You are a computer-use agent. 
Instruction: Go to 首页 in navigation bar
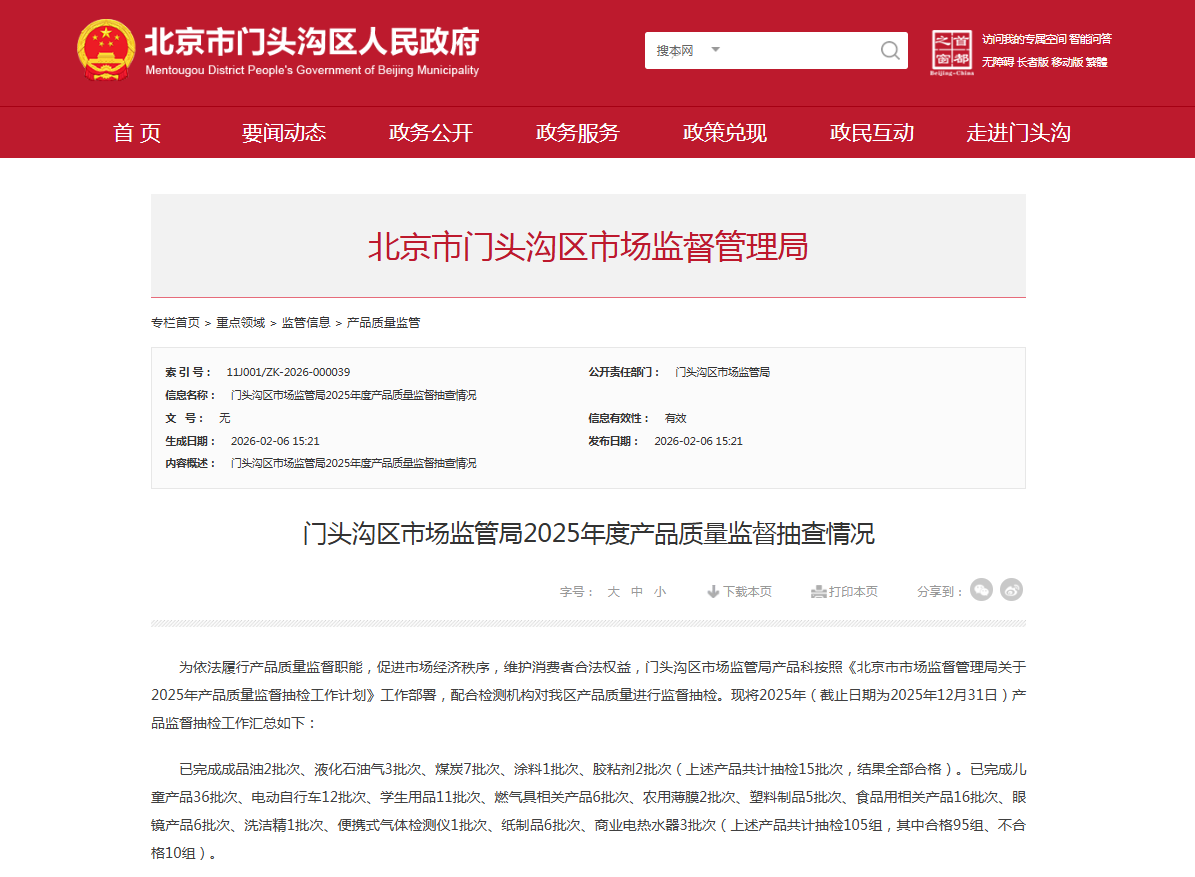(137, 133)
